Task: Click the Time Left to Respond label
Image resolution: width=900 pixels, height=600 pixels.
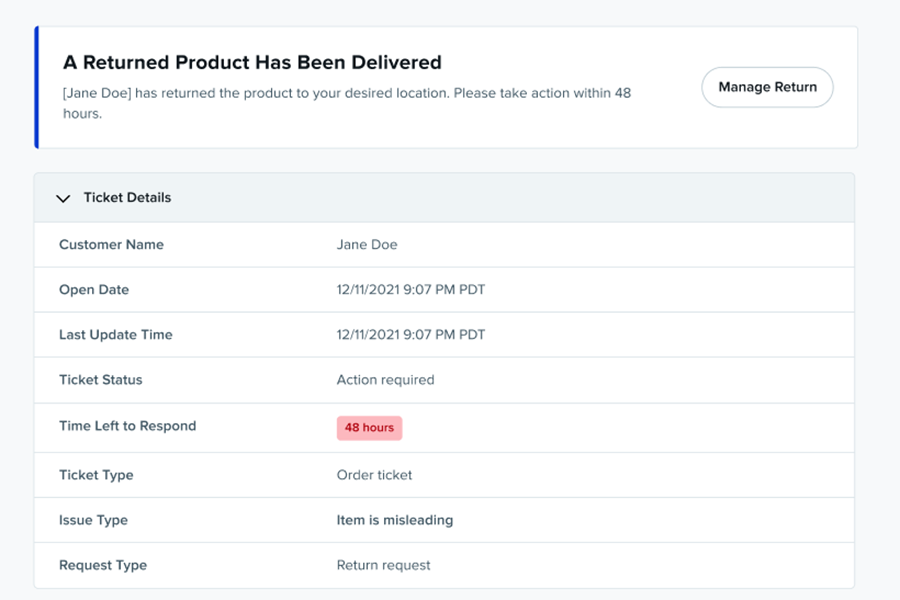Action: pos(128,426)
